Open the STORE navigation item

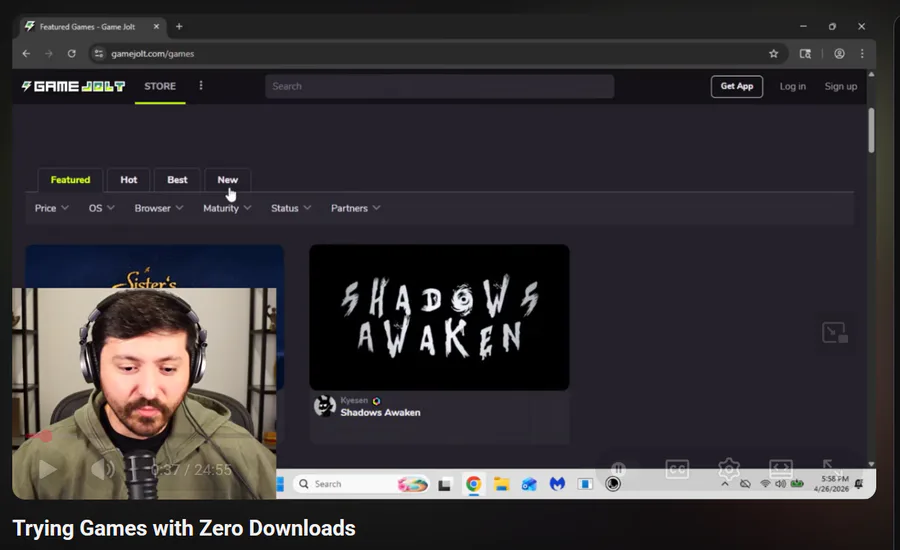click(160, 86)
